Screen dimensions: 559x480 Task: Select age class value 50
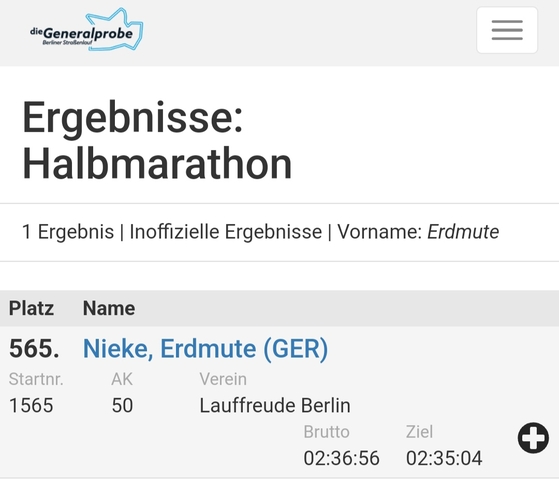click(x=122, y=405)
